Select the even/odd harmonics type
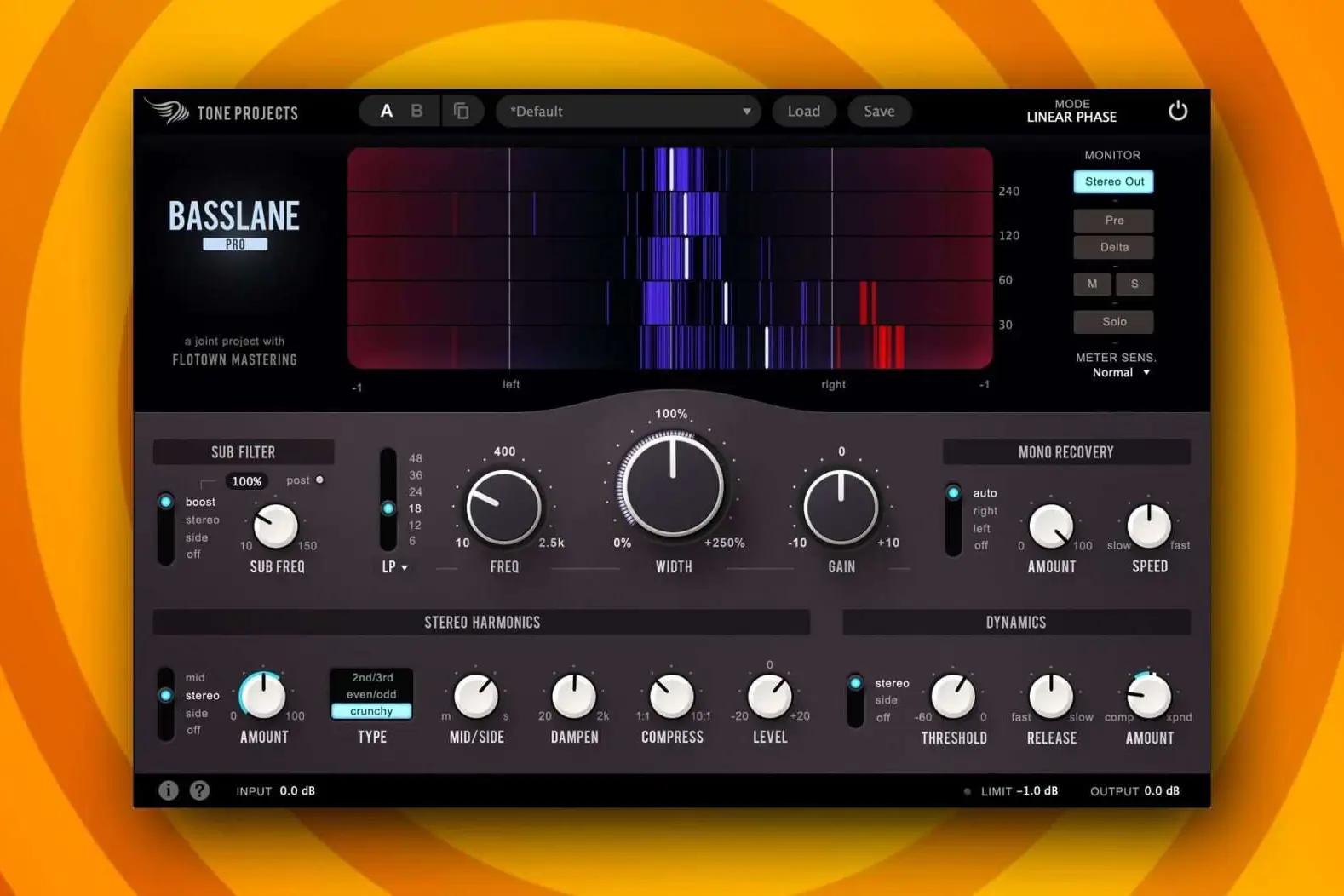Viewport: 1344px width, 896px height. [x=372, y=694]
